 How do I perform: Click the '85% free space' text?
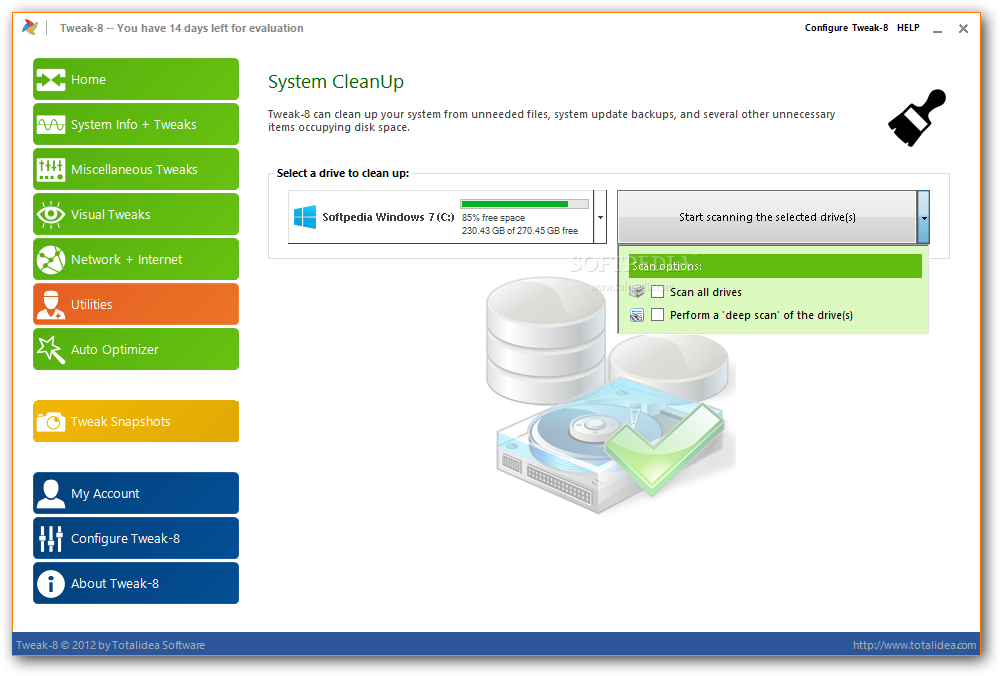pos(493,218)
